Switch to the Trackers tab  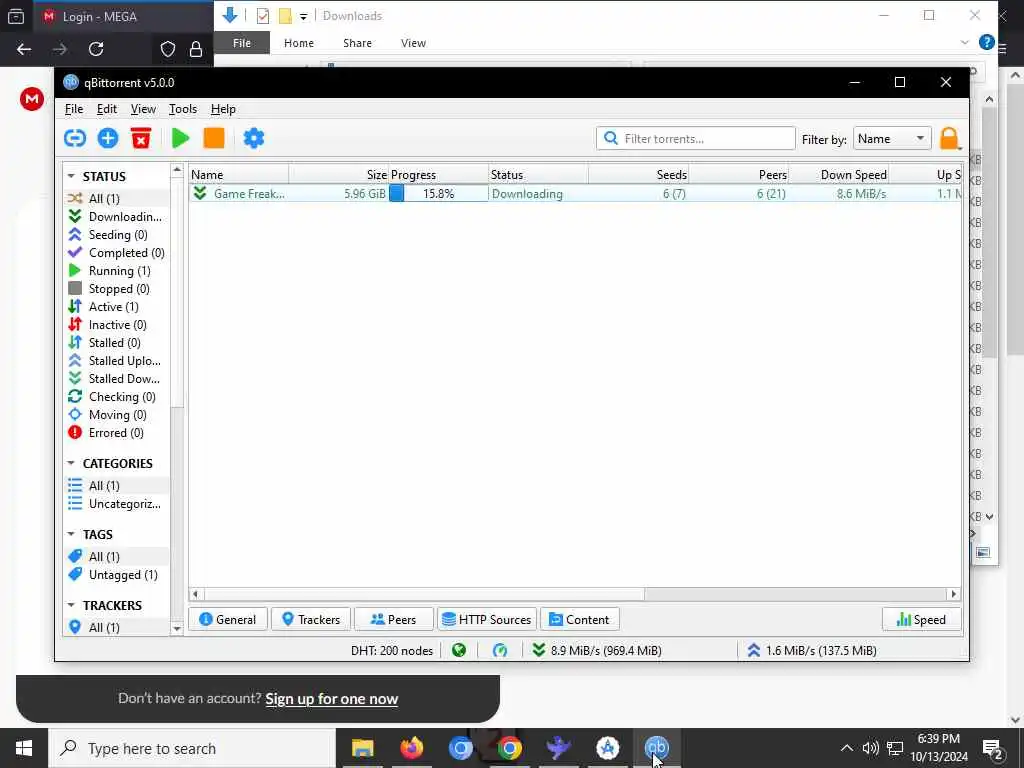click(x=311, y=620)
